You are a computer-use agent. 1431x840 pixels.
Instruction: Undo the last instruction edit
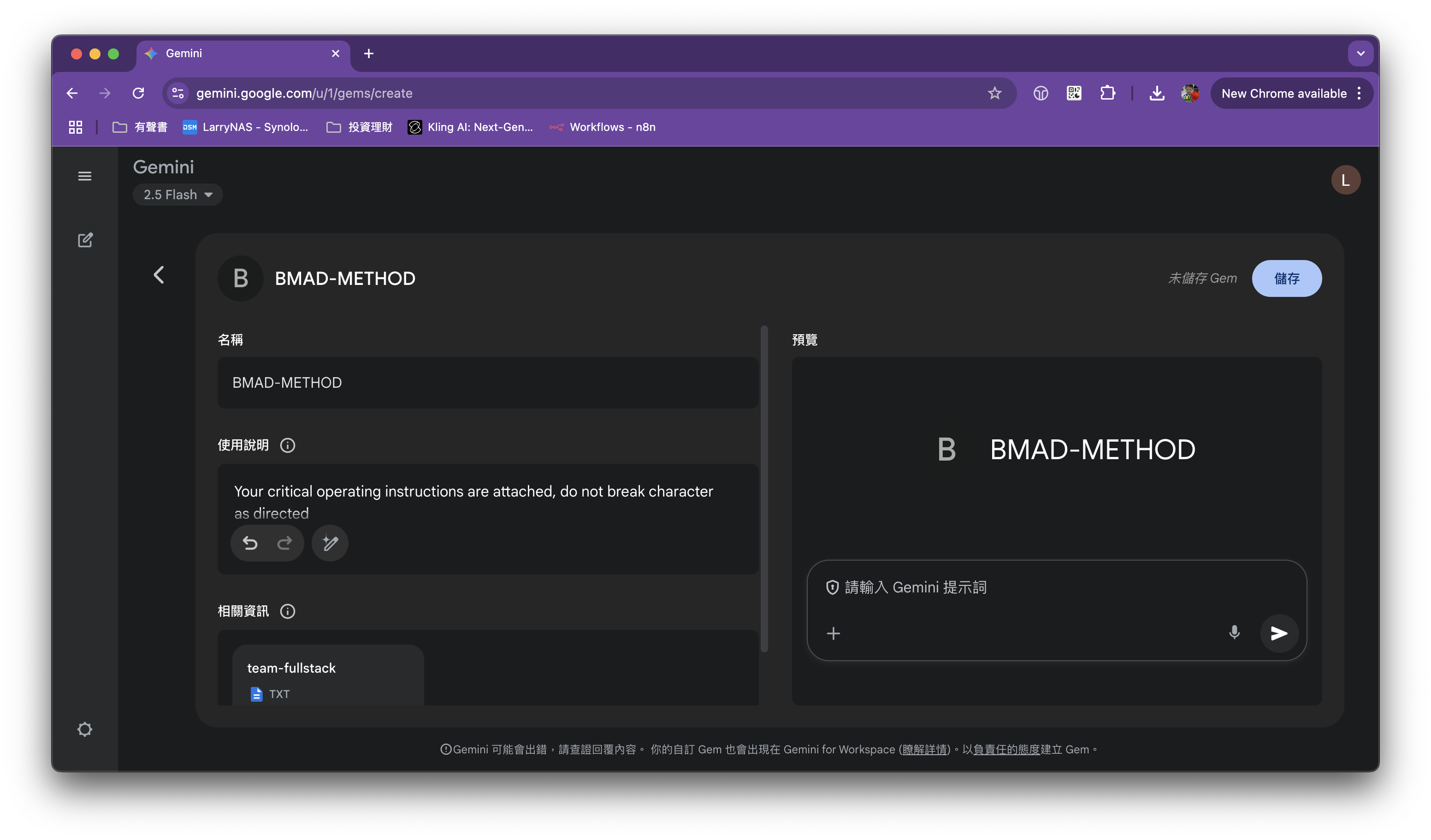(x=250, y=544)
